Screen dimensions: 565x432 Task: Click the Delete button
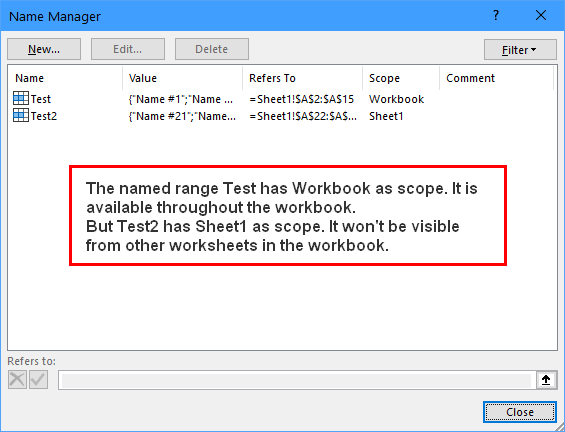pyautogui.click(x=212, y=49)
